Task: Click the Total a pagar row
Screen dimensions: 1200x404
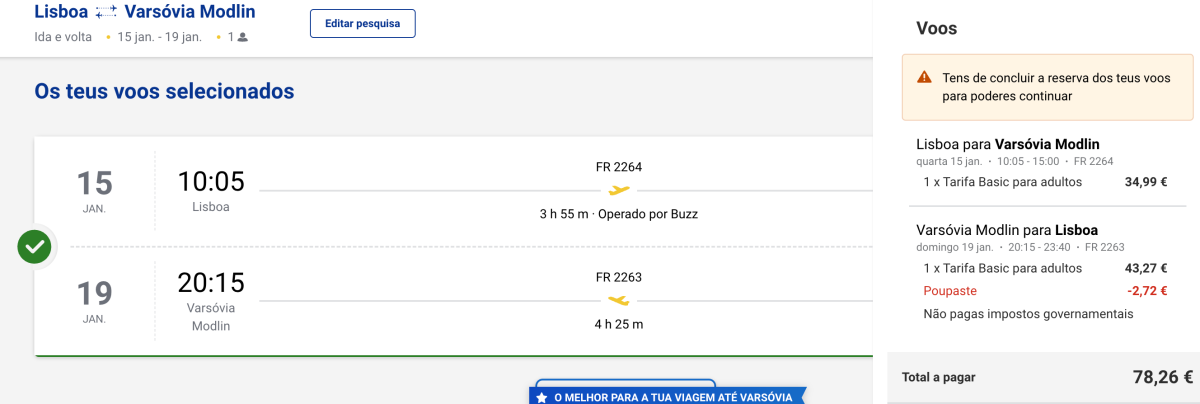Action: (1047, 377)
